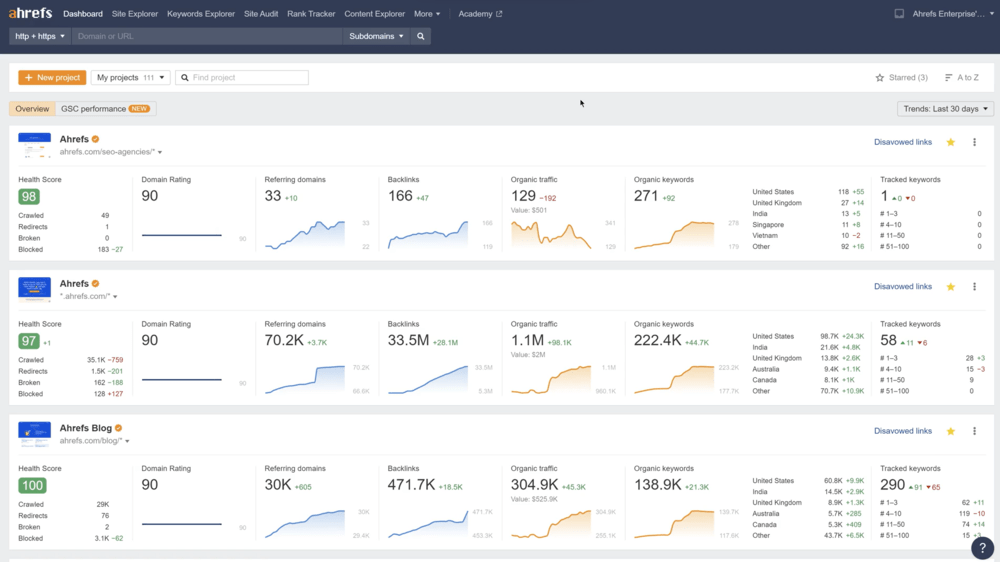Open Disavowed links for *.ahrefs.com/* project
The image size is (1000, 562).
coord(902,287)
